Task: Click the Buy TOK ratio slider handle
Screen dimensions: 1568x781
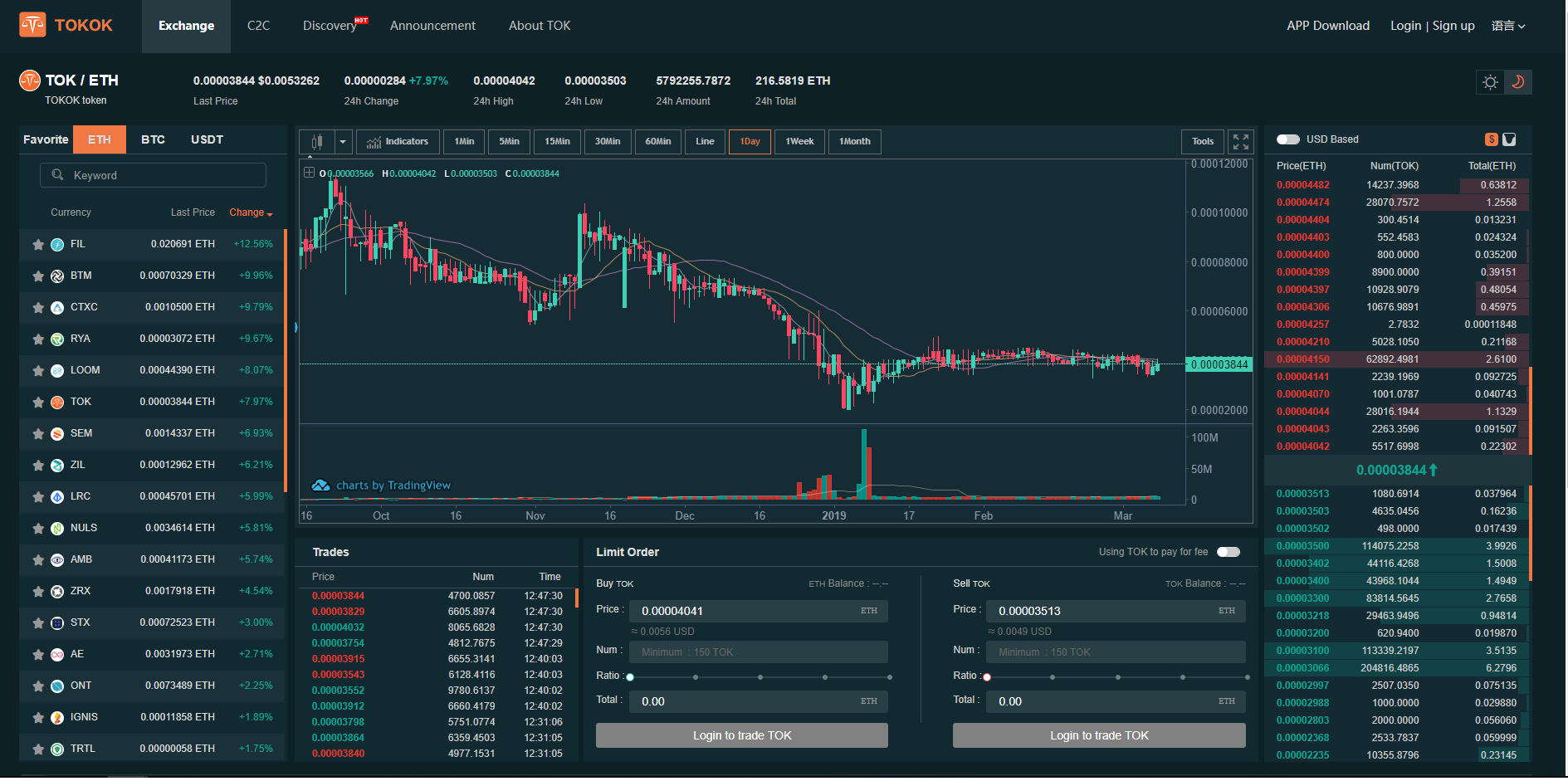Action: click(630, 677)
